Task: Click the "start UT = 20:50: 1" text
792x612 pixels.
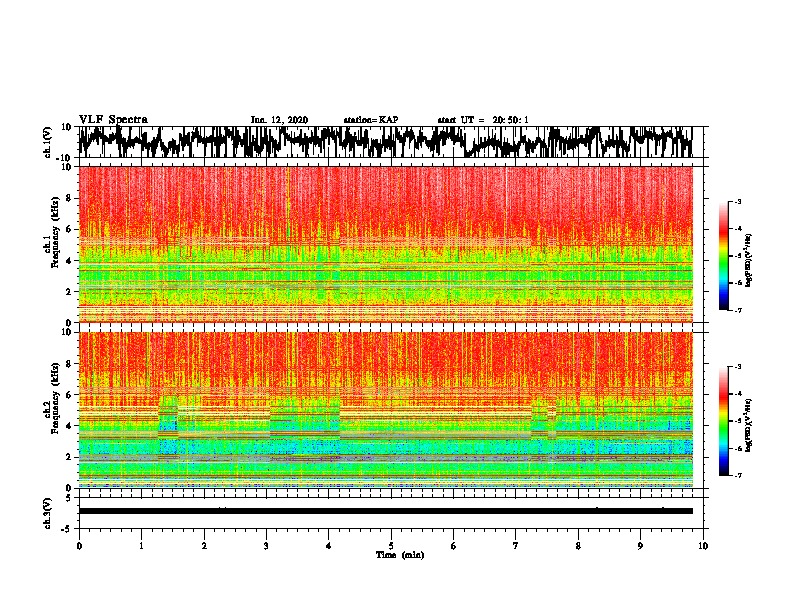Action: (482, 120)
